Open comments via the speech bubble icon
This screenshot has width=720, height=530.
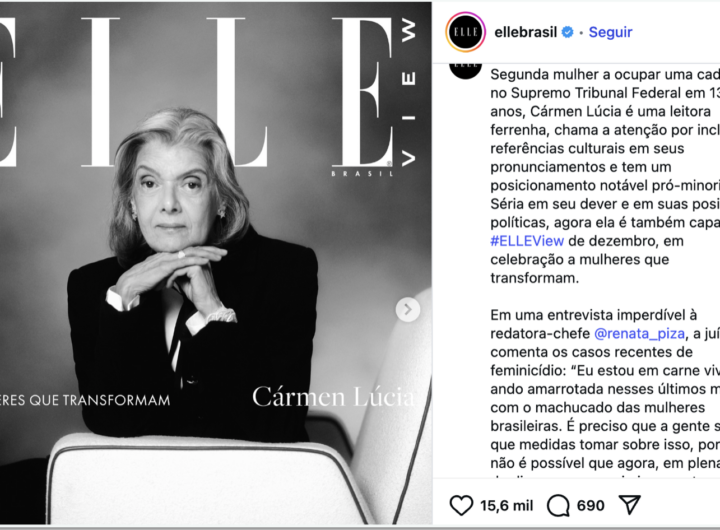click(x=558, y=506)
